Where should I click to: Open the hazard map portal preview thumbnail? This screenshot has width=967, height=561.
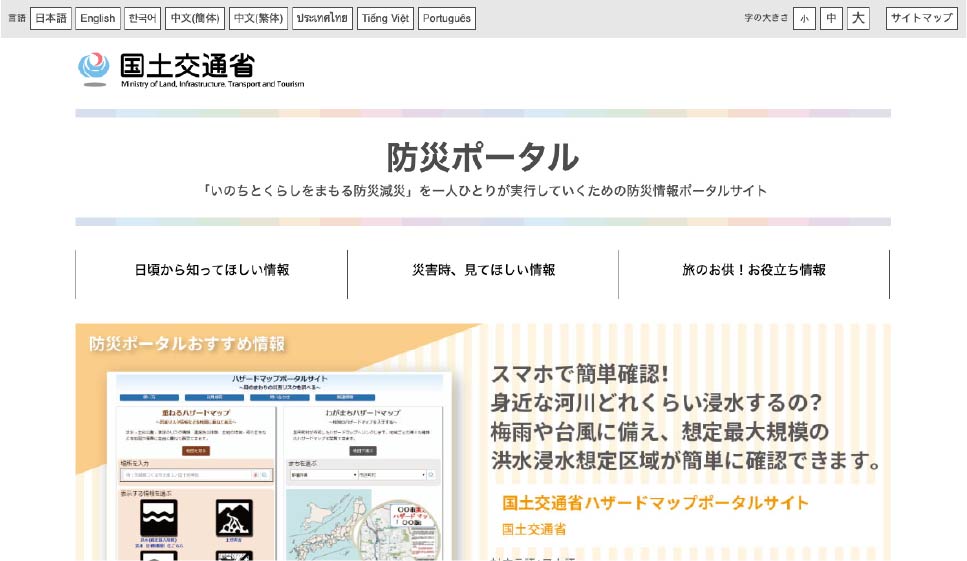[x=279, y=466]
